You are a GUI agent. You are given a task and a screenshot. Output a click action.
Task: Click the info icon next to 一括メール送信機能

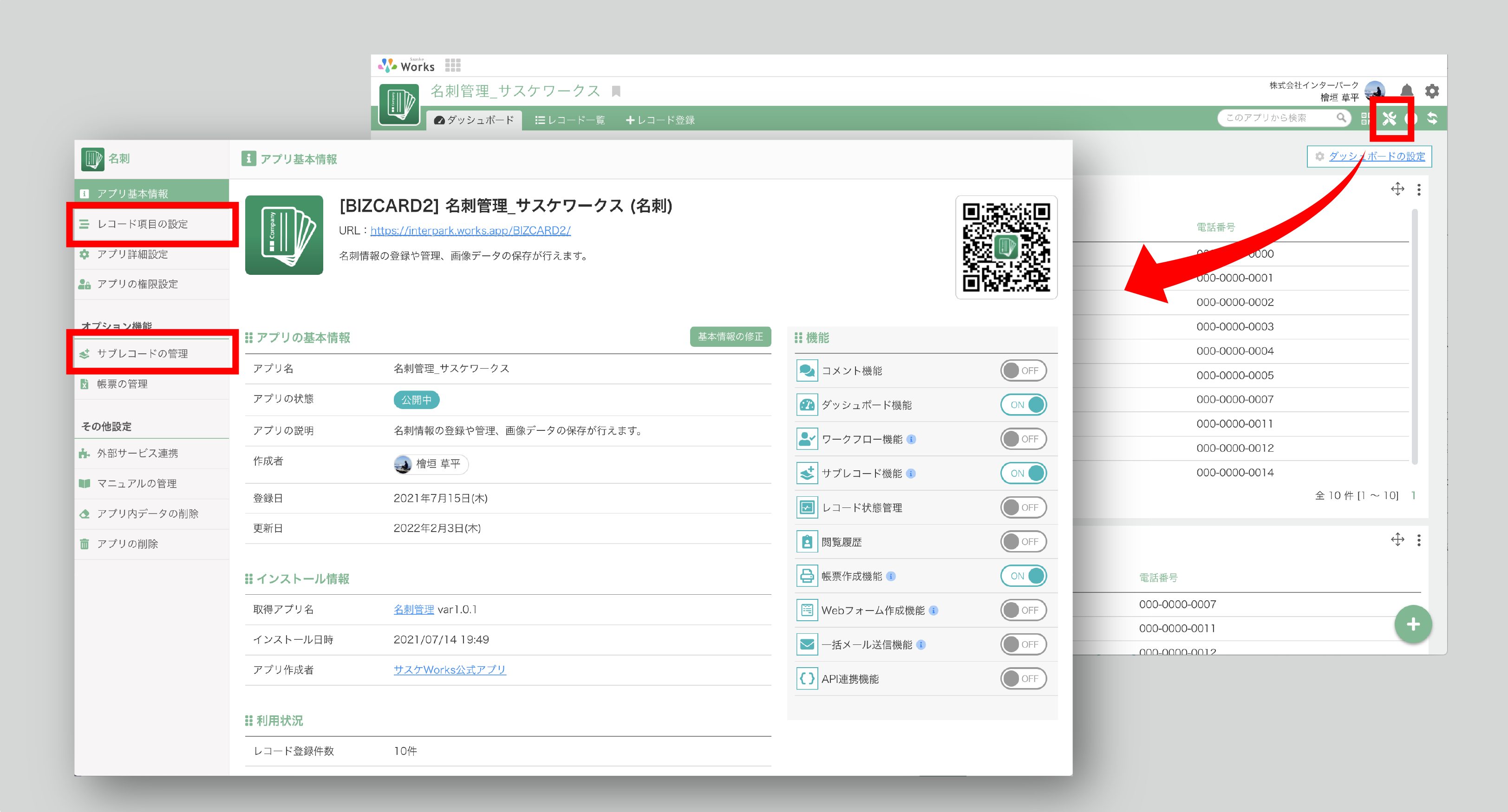pos(921,645)
